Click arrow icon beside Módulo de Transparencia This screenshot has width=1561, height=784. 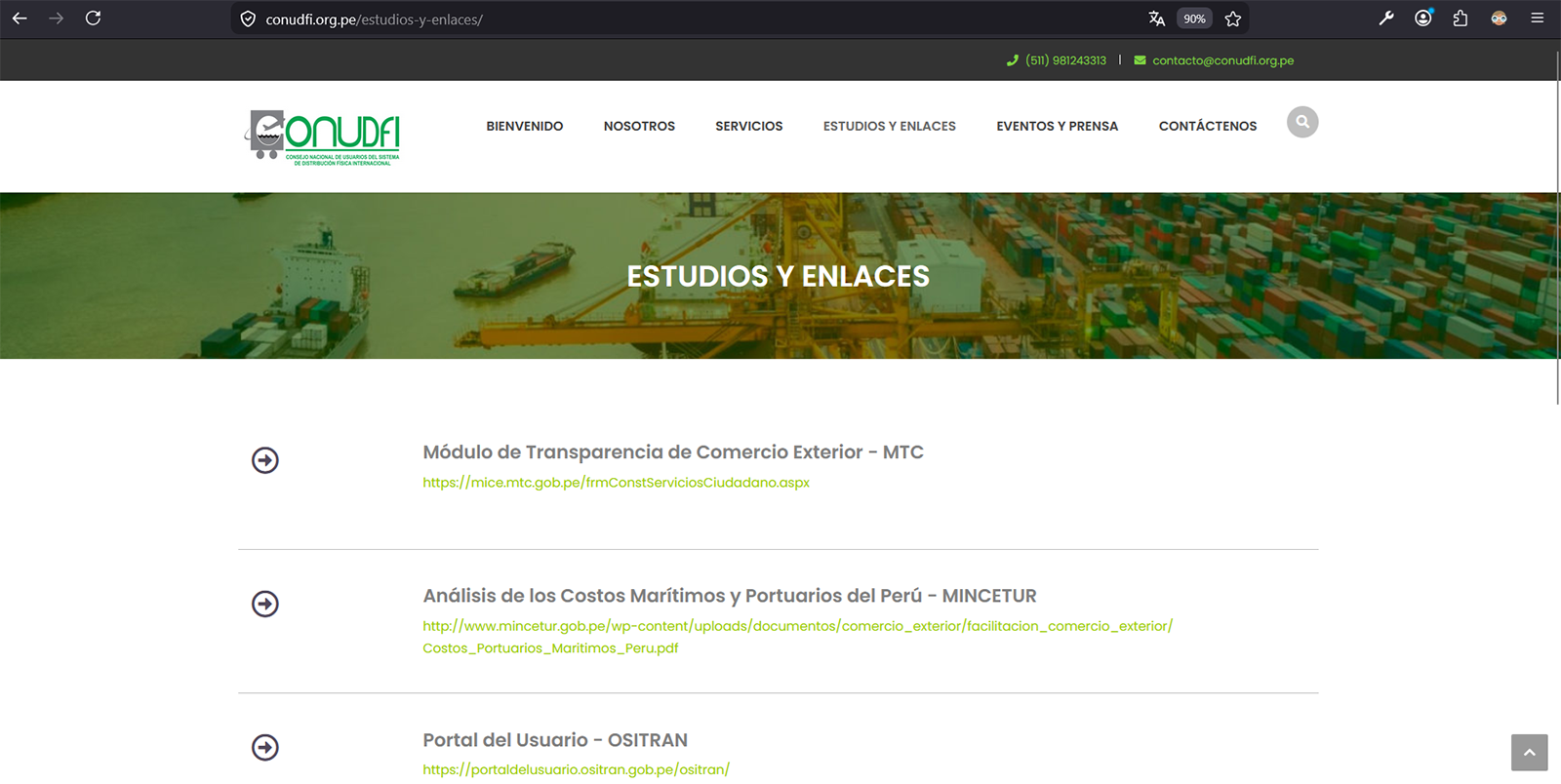coord(265,460)
